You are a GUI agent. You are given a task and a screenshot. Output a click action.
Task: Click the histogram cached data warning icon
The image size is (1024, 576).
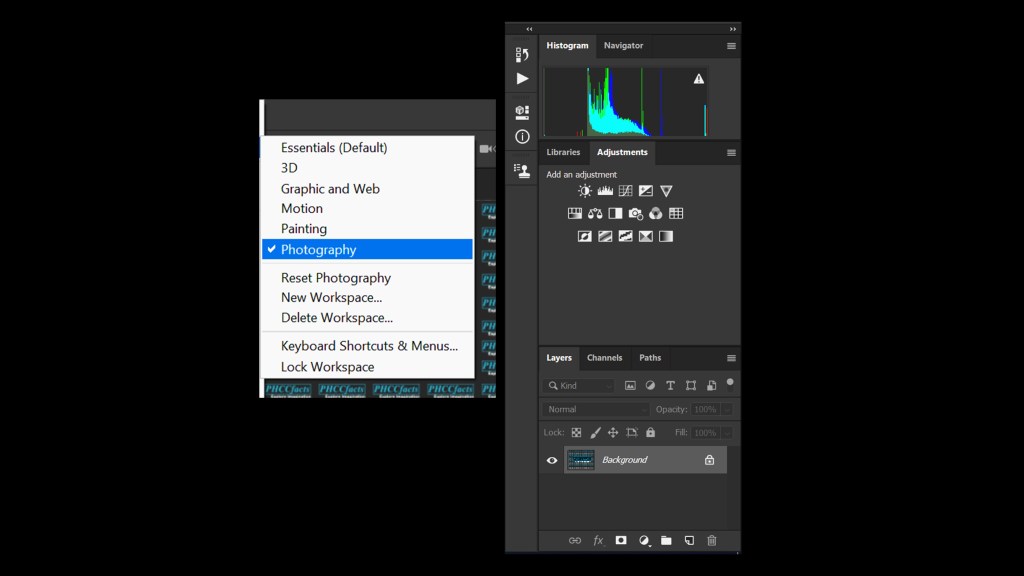(x=699, y=79)
